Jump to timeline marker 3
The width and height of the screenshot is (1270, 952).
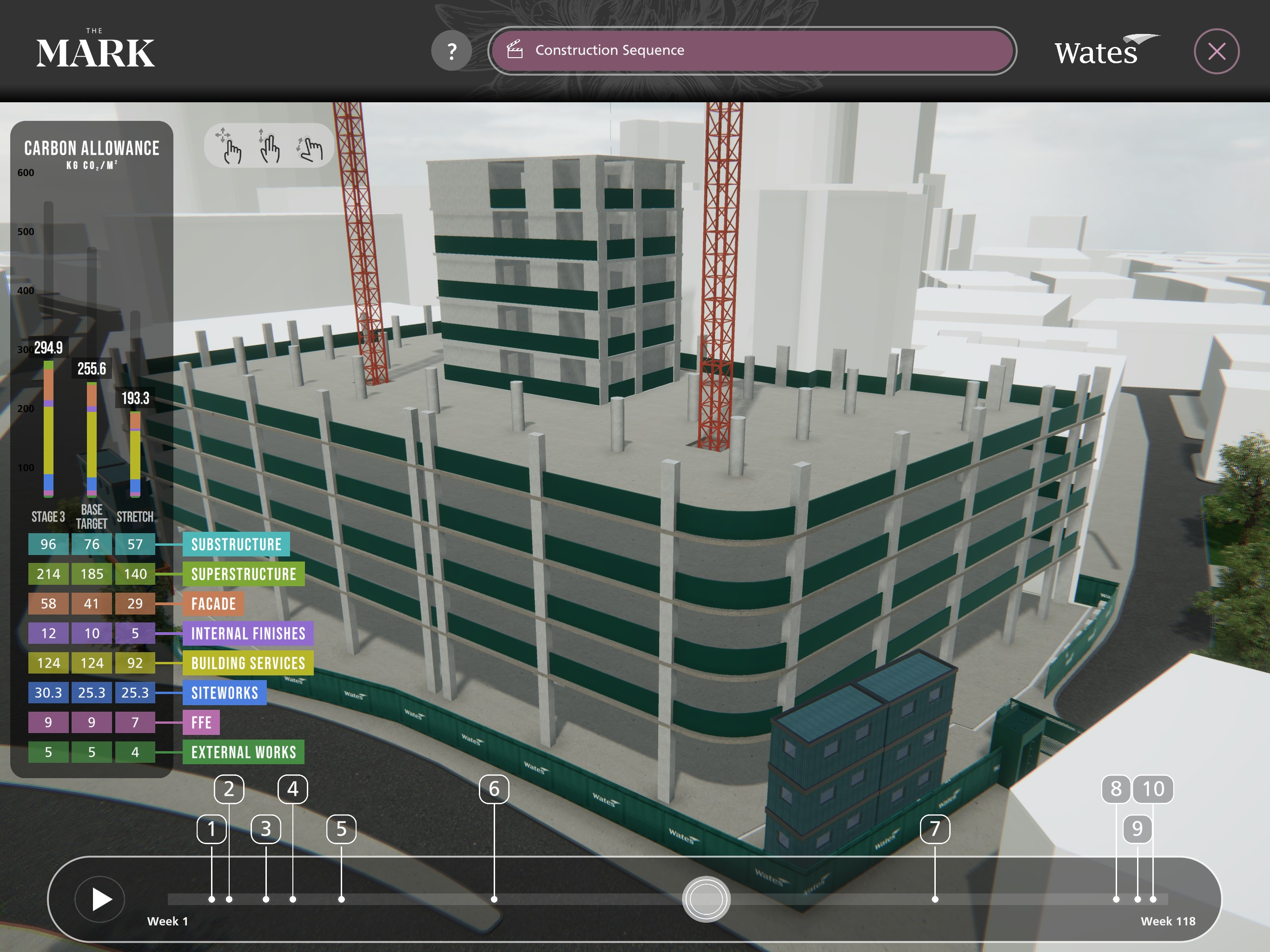point(266,828)
